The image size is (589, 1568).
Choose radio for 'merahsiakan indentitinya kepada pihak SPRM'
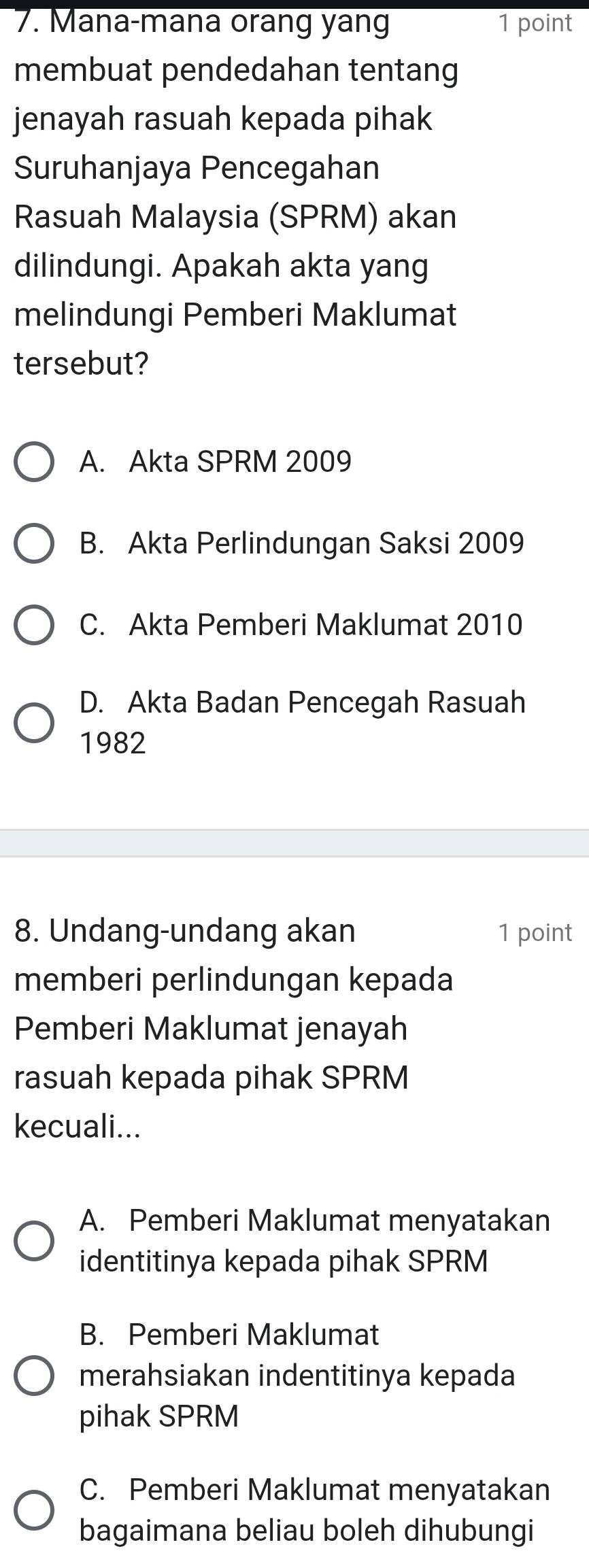(33, 1376)
